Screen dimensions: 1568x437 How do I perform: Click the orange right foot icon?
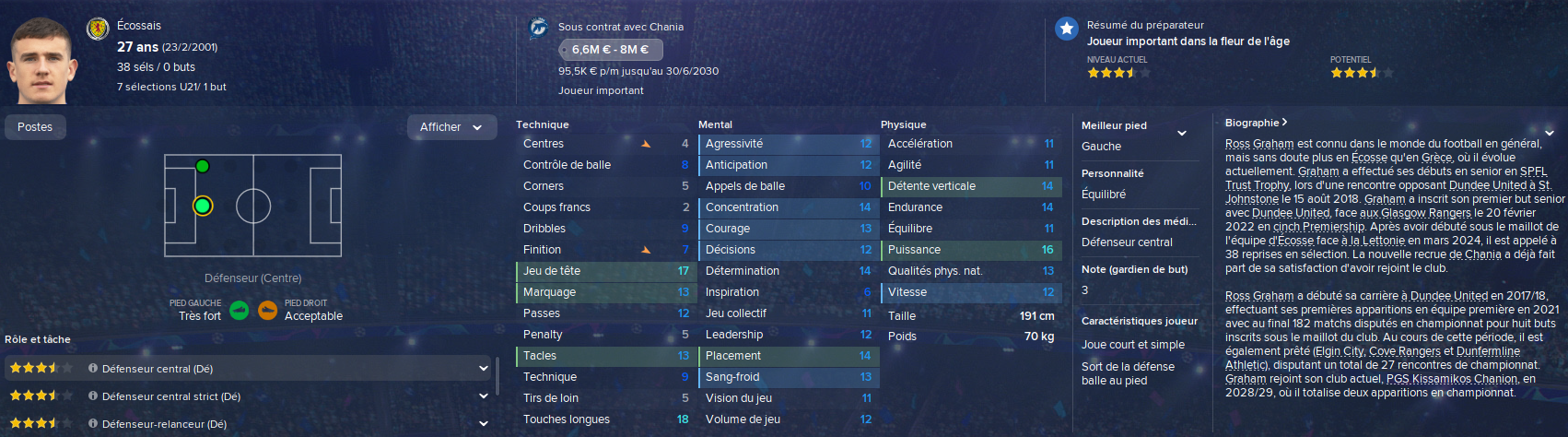tap(268, 310)
